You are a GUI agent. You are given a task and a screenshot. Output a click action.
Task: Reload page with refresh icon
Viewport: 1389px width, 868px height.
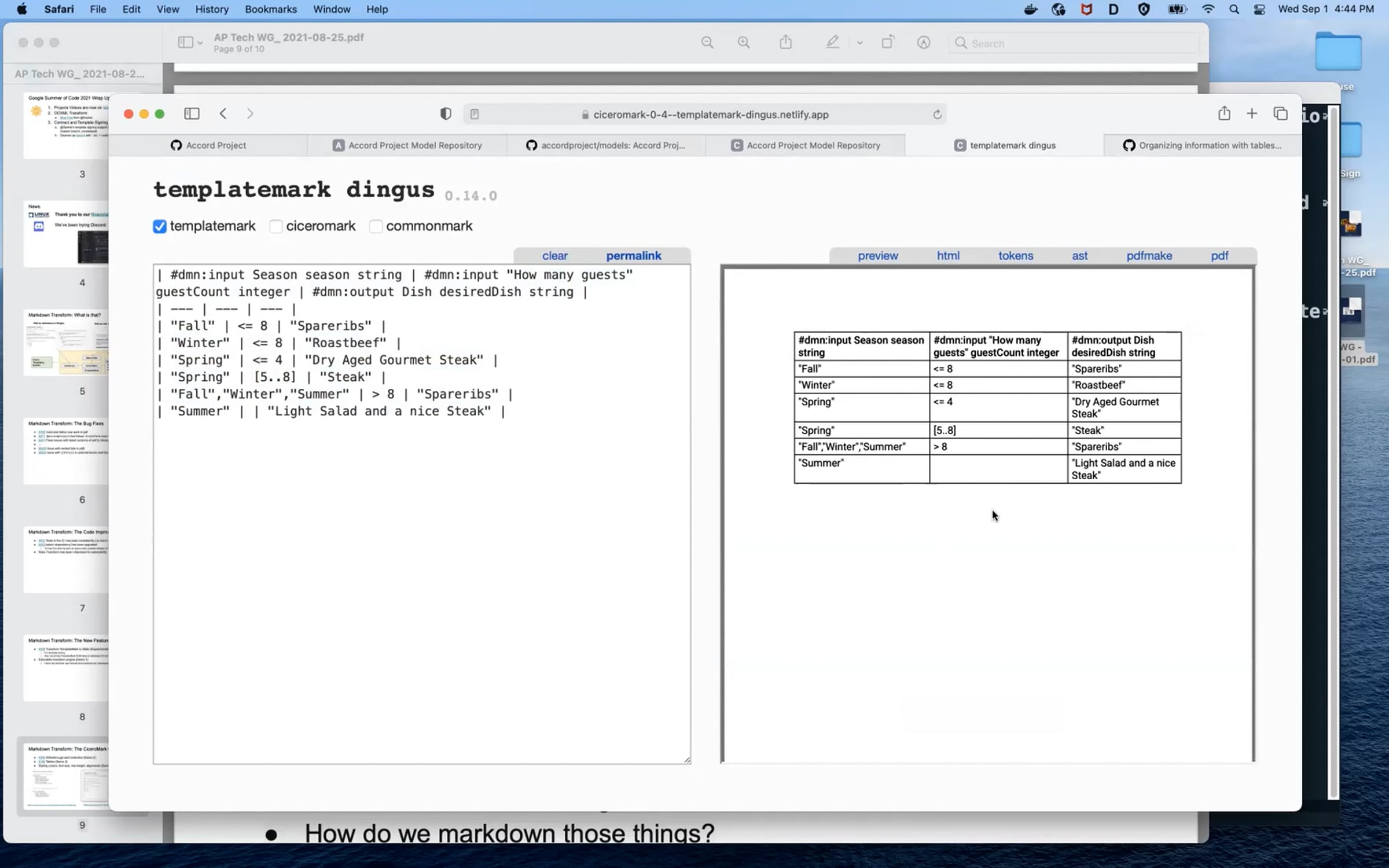pos(937,115)
